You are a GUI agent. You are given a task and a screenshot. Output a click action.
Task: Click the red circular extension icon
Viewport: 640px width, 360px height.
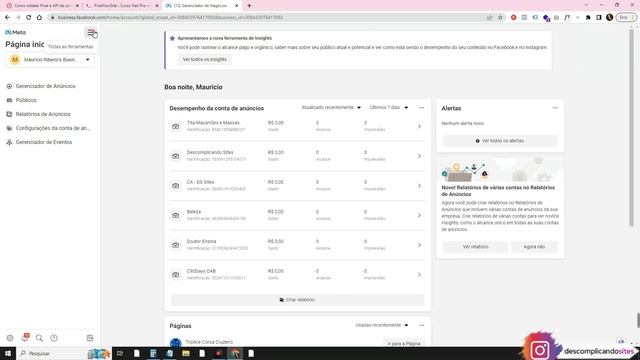tap(513, 18)
